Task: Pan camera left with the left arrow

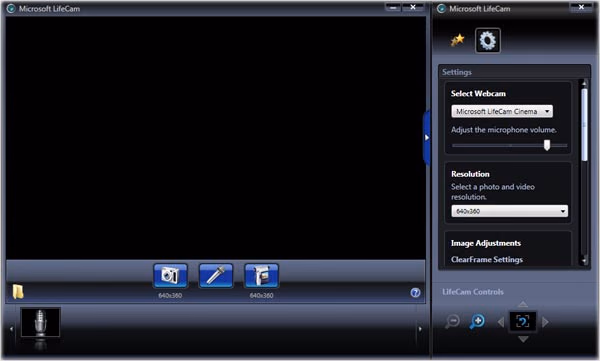Action: pyautogui.click(x=501, y=322)
